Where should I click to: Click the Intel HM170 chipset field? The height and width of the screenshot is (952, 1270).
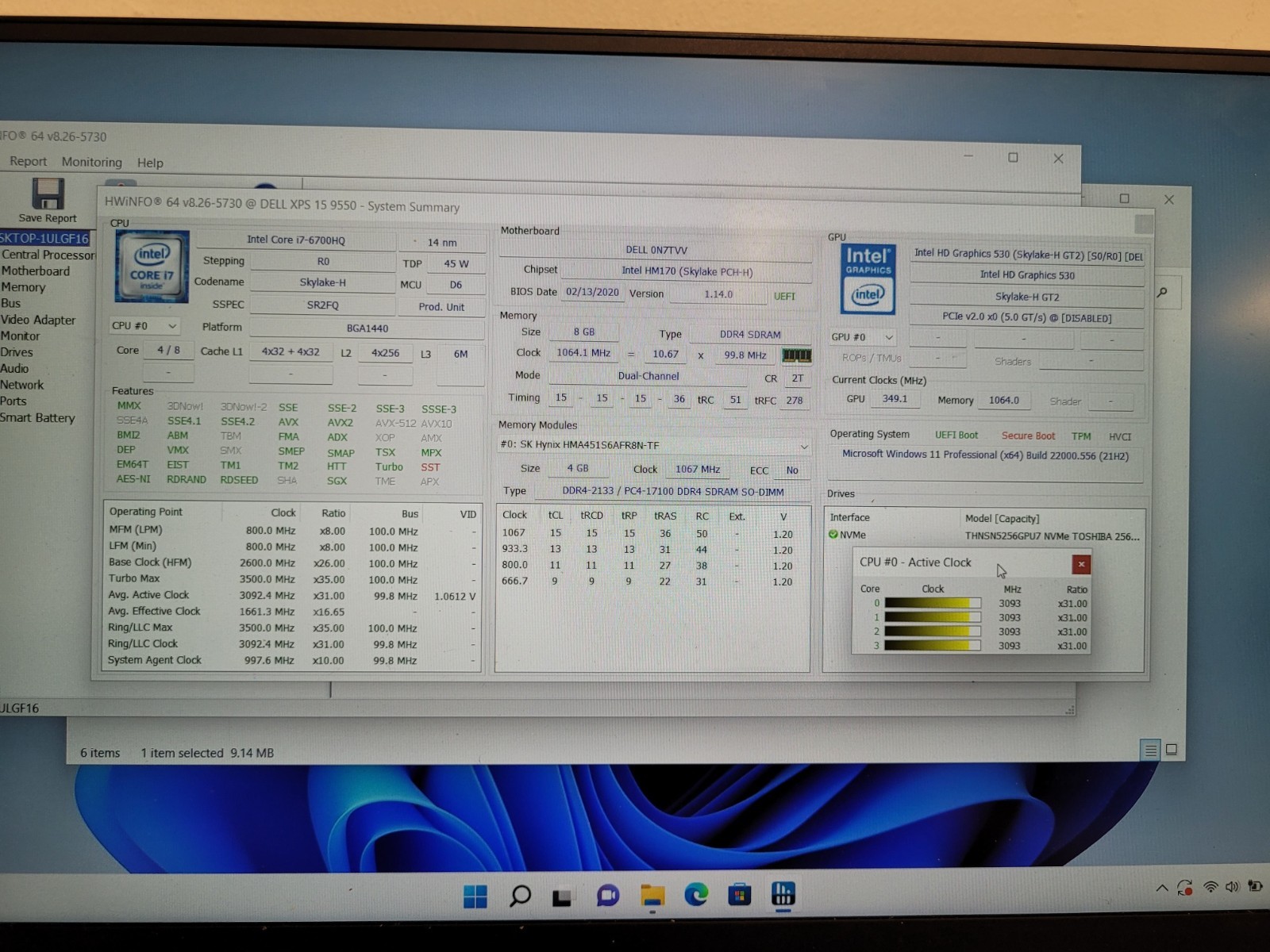tap(687, 271)
